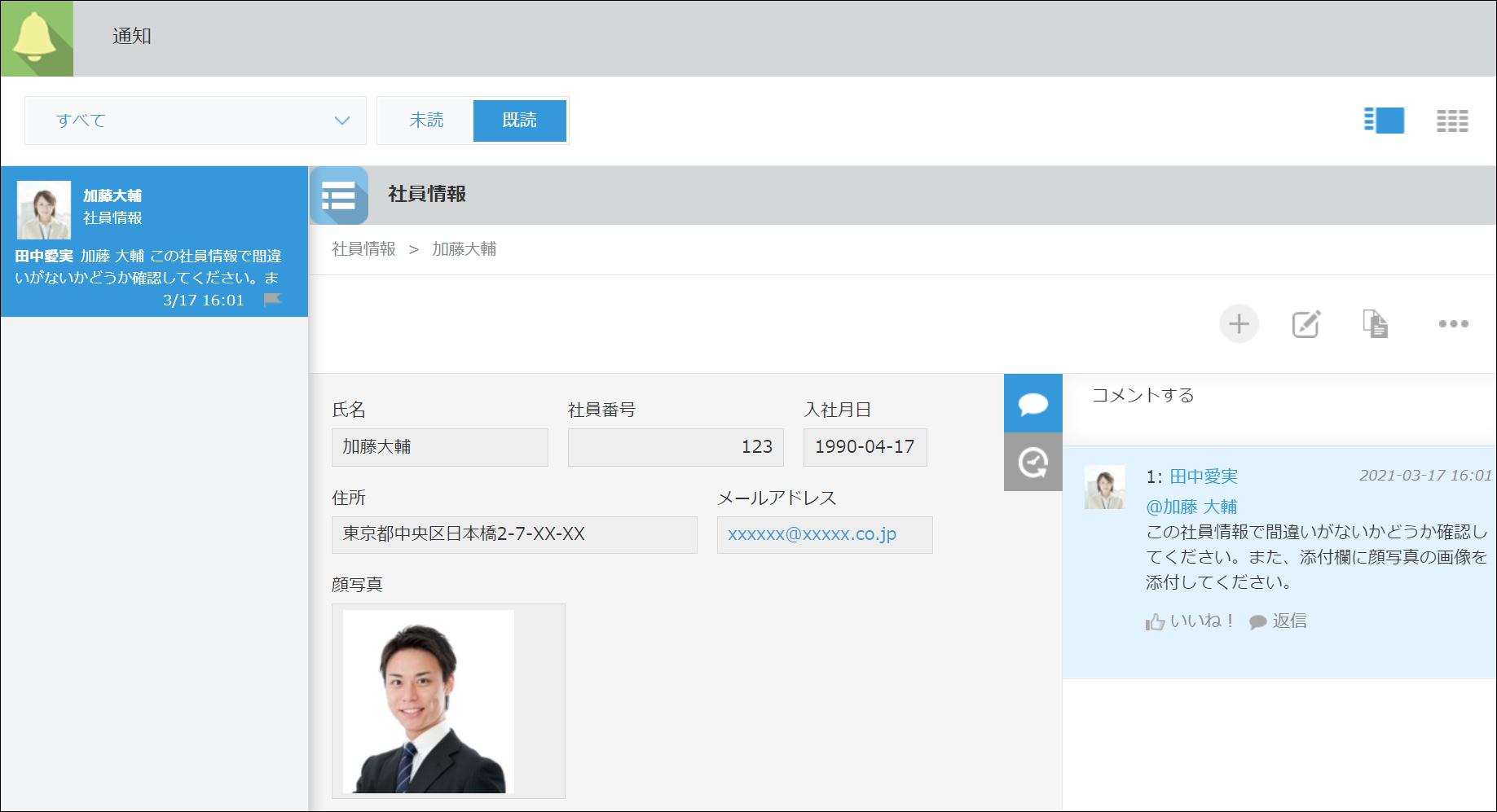The image size is (1497, 812).
Task: Open the 社員情報 app list icon
Action: point(339,195)
